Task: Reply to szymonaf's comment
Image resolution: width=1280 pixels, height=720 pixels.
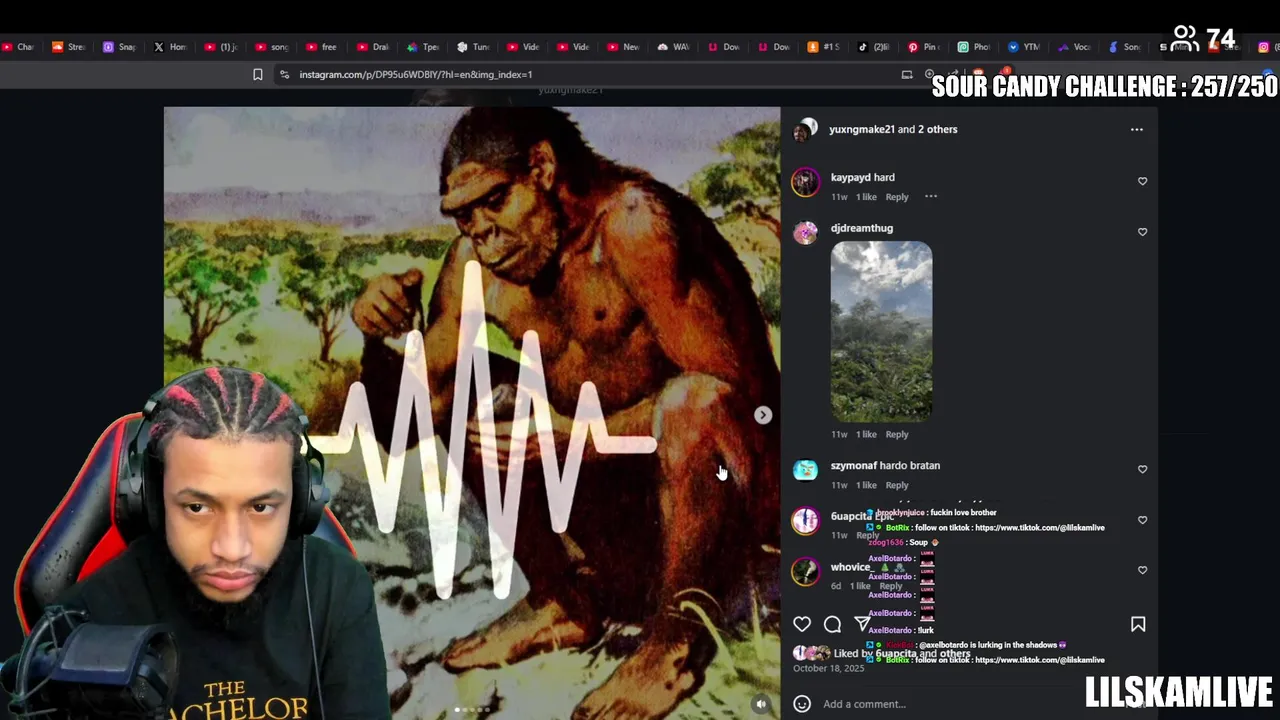Action: [x=897, y=485]
